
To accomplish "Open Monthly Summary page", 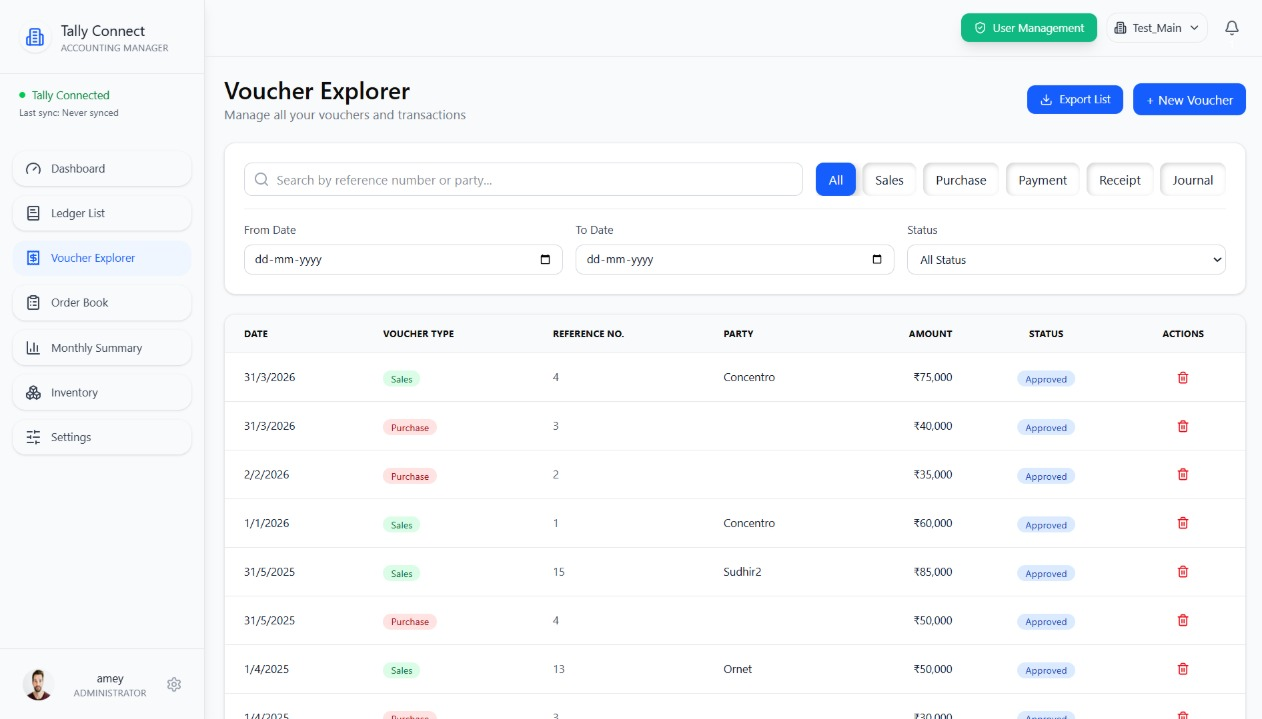I will [102, 348].
